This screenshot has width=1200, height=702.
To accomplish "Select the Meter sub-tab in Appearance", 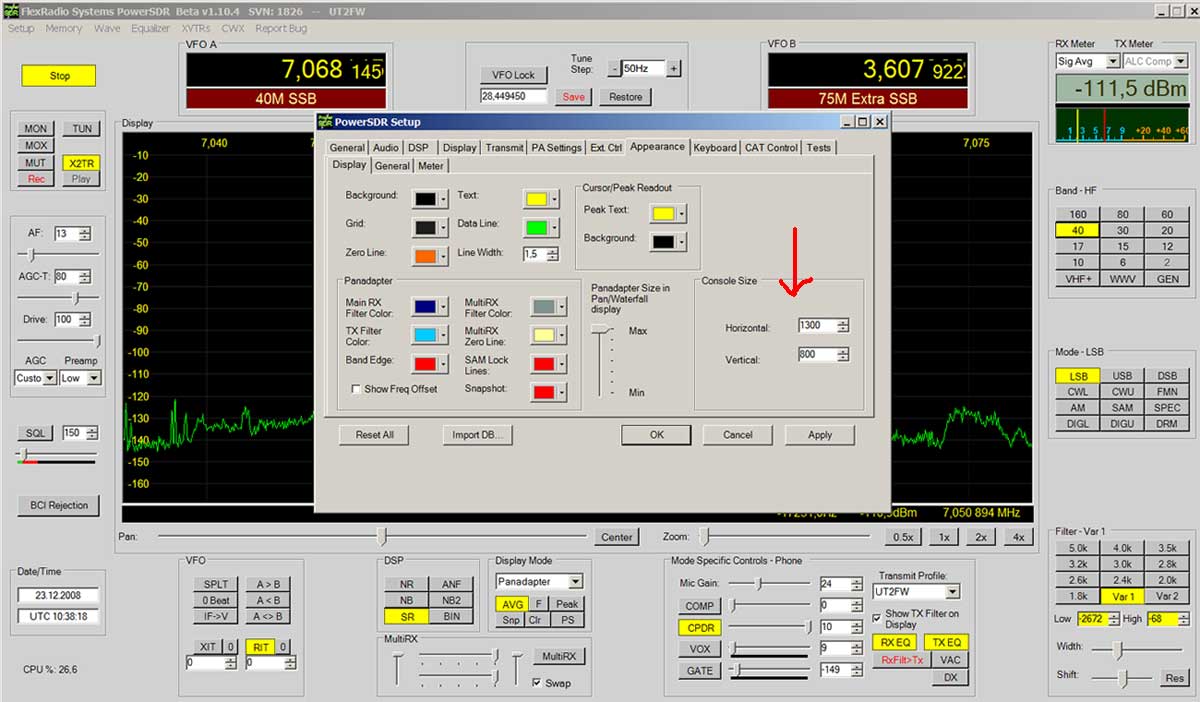I will click(x=431, y=166).
